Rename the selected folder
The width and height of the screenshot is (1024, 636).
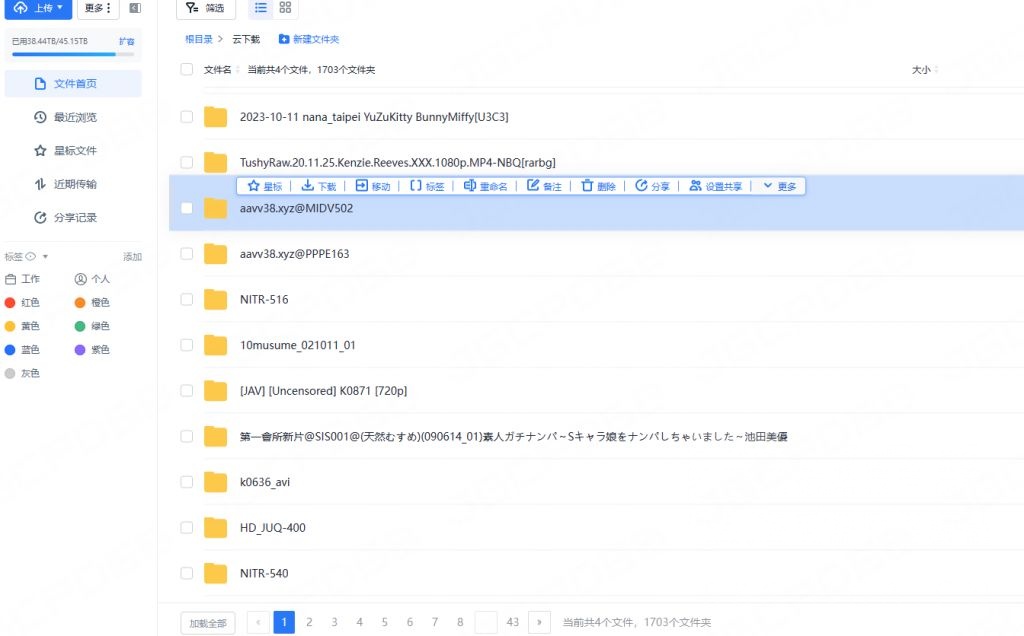pyautogui.click(x=487, y=185)
